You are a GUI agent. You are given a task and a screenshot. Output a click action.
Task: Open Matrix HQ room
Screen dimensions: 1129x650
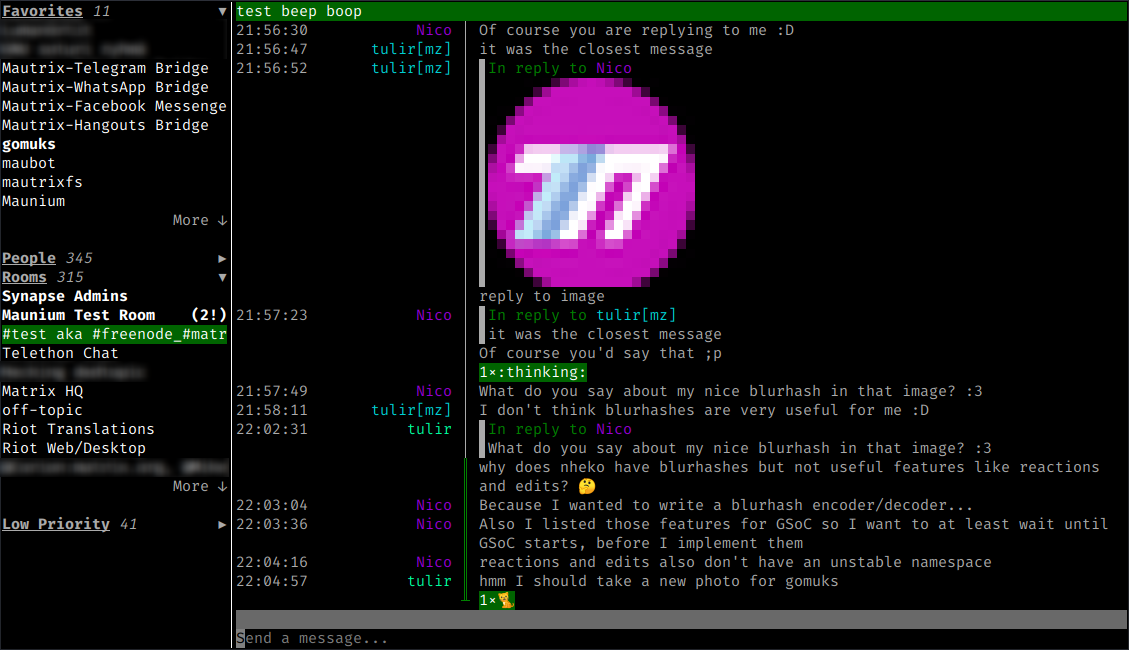click(42, 392)
